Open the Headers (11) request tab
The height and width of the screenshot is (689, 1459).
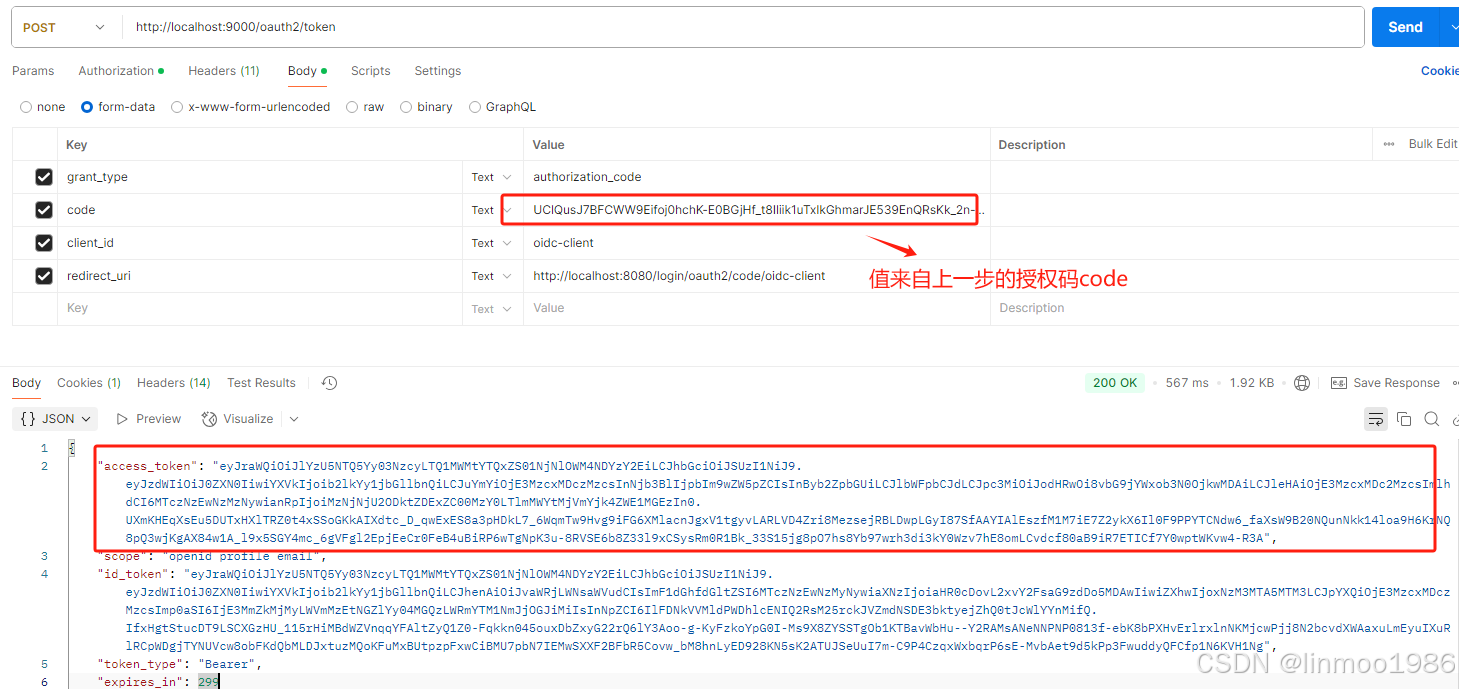point(224,71)
